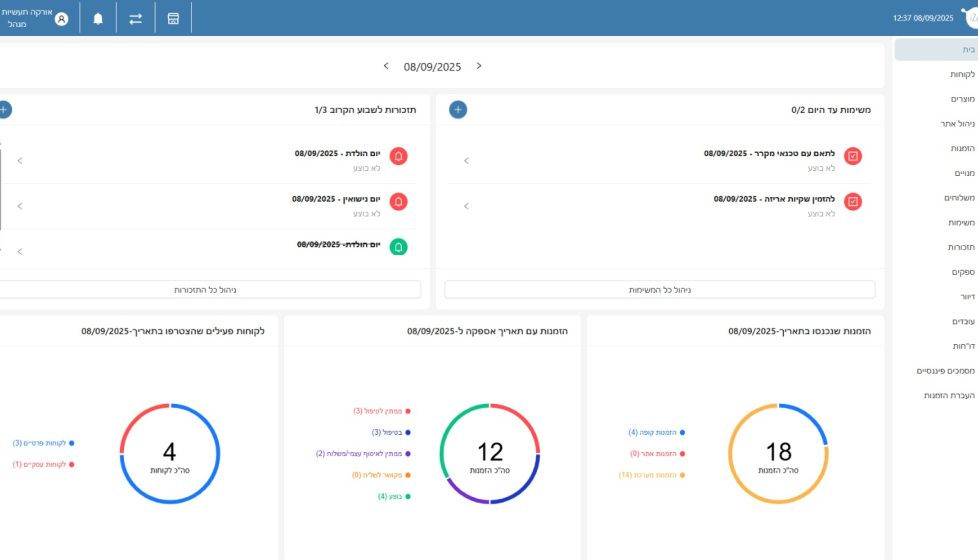Click red bell icon of first יום הולדת reminder
This screenshot has height=560, width=978.
click(x=398, y=156)
